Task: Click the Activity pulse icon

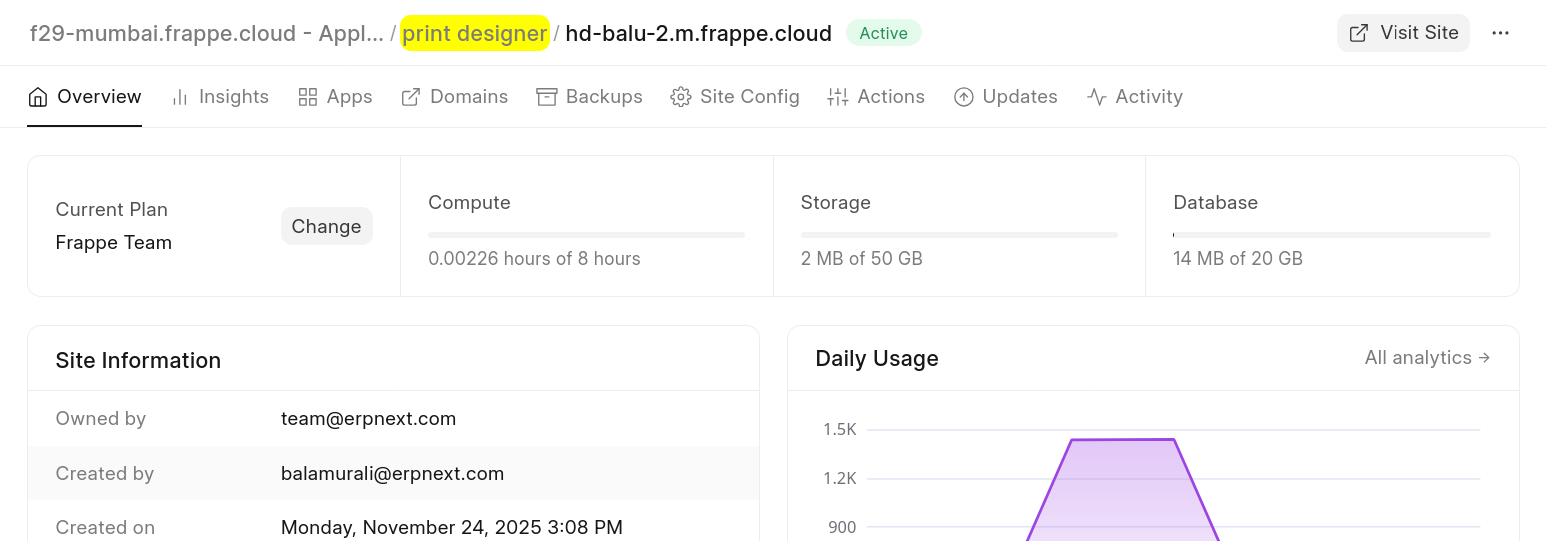Action: tap(1097, 97)
